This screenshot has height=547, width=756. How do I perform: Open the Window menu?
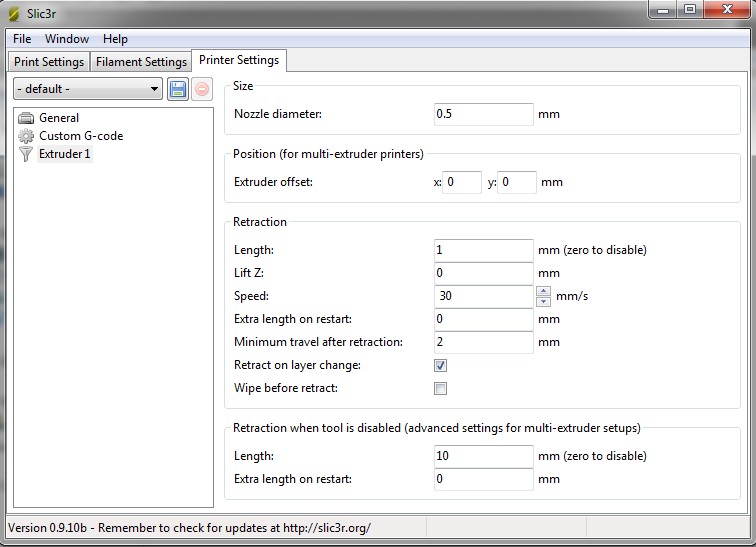click(x=67, y=39)
